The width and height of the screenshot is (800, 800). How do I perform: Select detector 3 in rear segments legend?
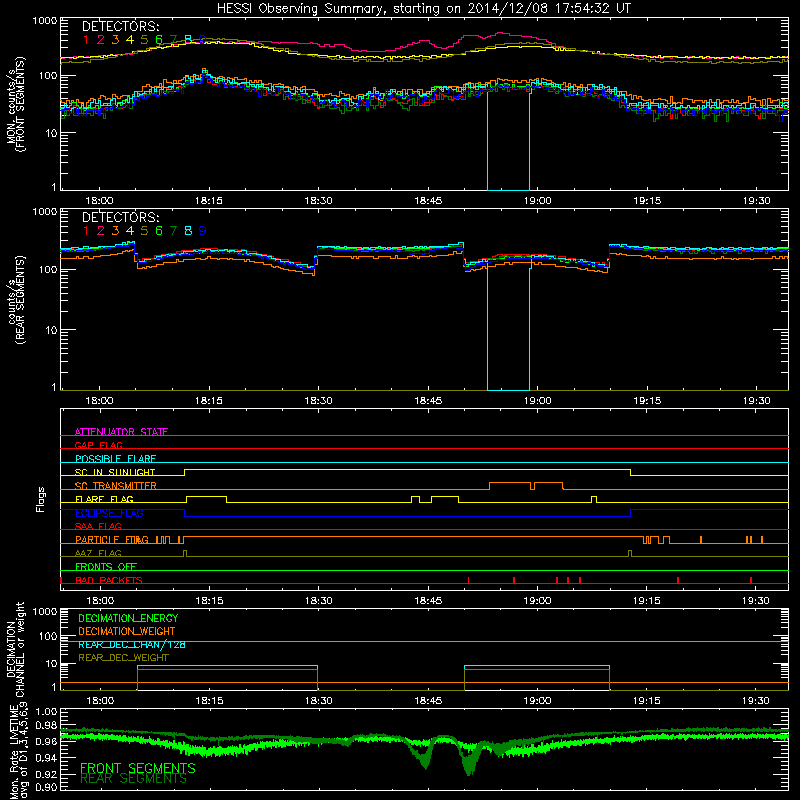tap(115, 231)
